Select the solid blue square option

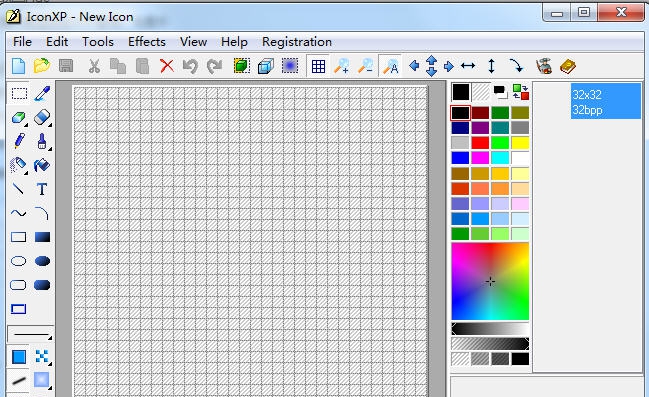click(x=19, y=356)
